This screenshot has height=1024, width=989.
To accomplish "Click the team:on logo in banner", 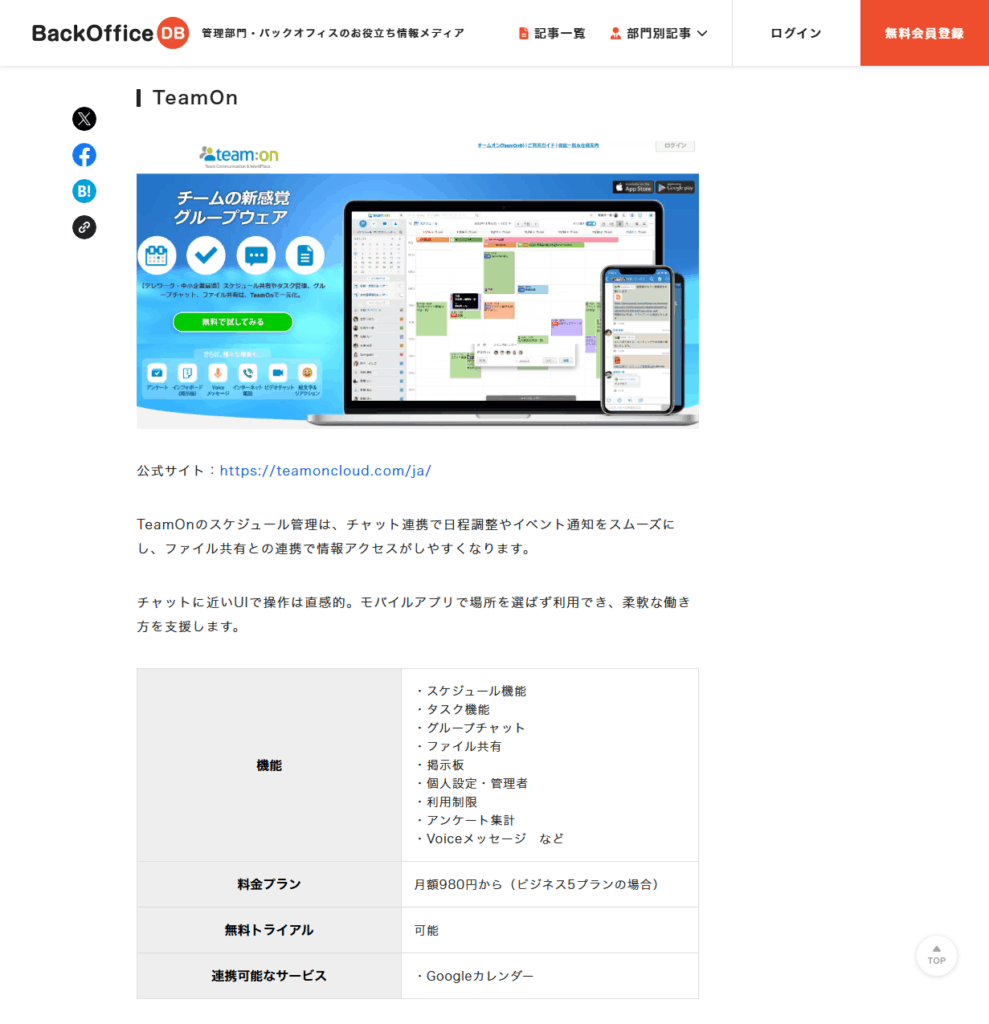I will coord(239,156).
